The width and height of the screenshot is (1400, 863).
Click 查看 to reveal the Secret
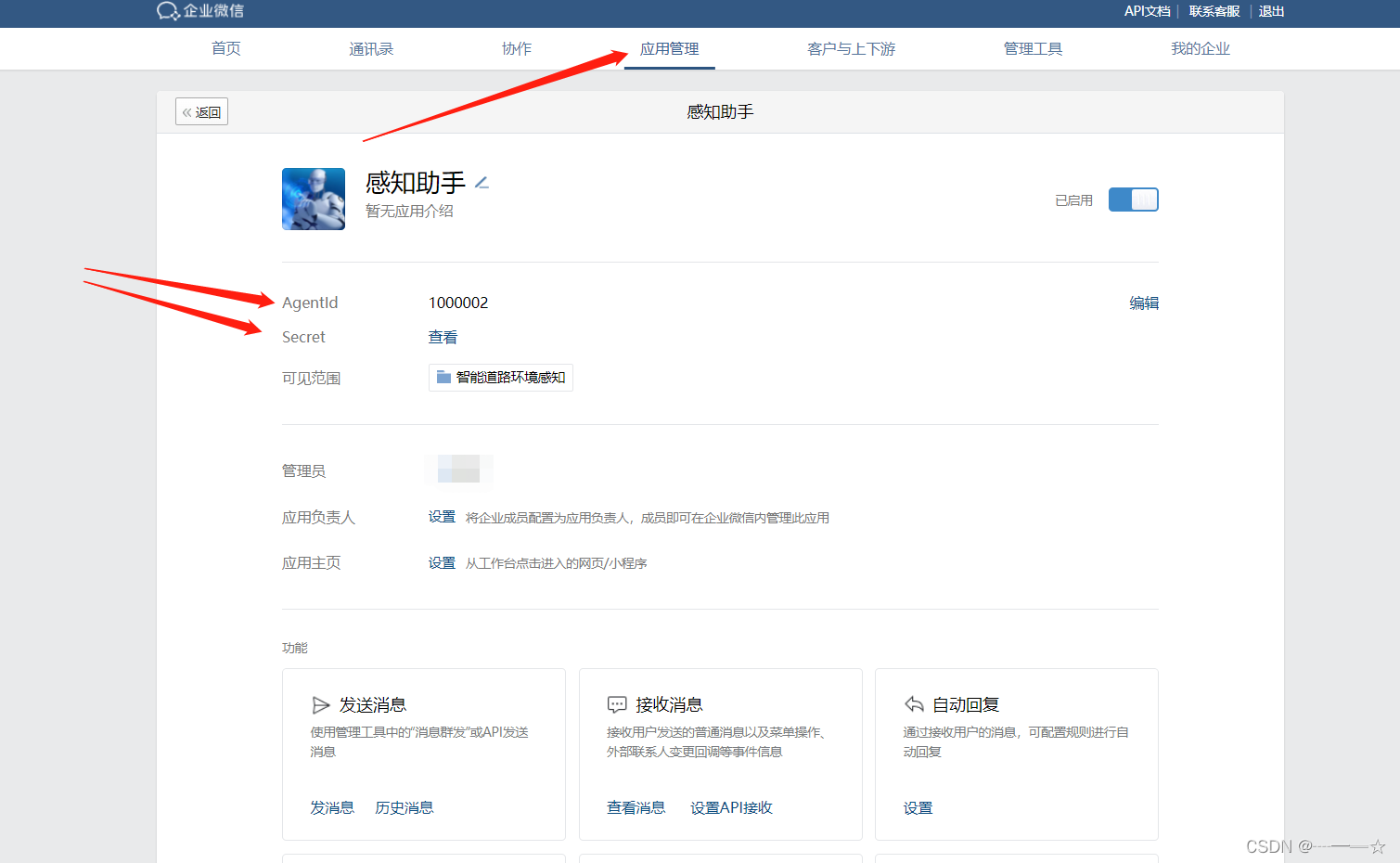pyautogui.click(x=443, y=338)
